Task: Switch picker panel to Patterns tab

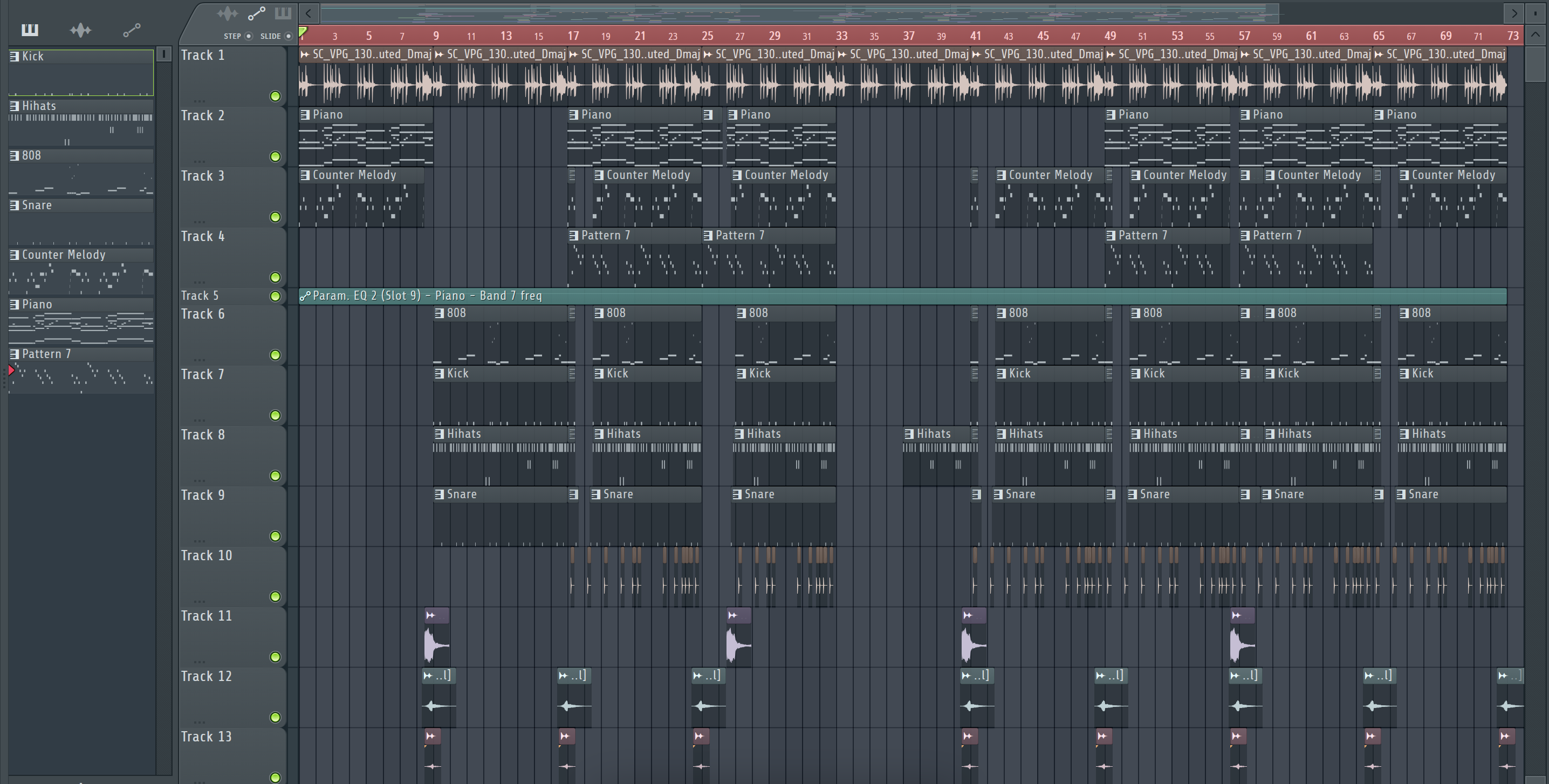Action: (30, 30)
